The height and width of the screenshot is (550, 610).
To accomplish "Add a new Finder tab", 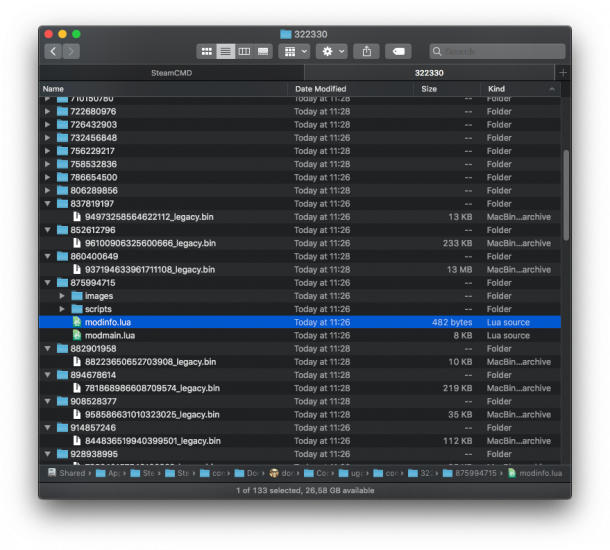I will [563, 73].
